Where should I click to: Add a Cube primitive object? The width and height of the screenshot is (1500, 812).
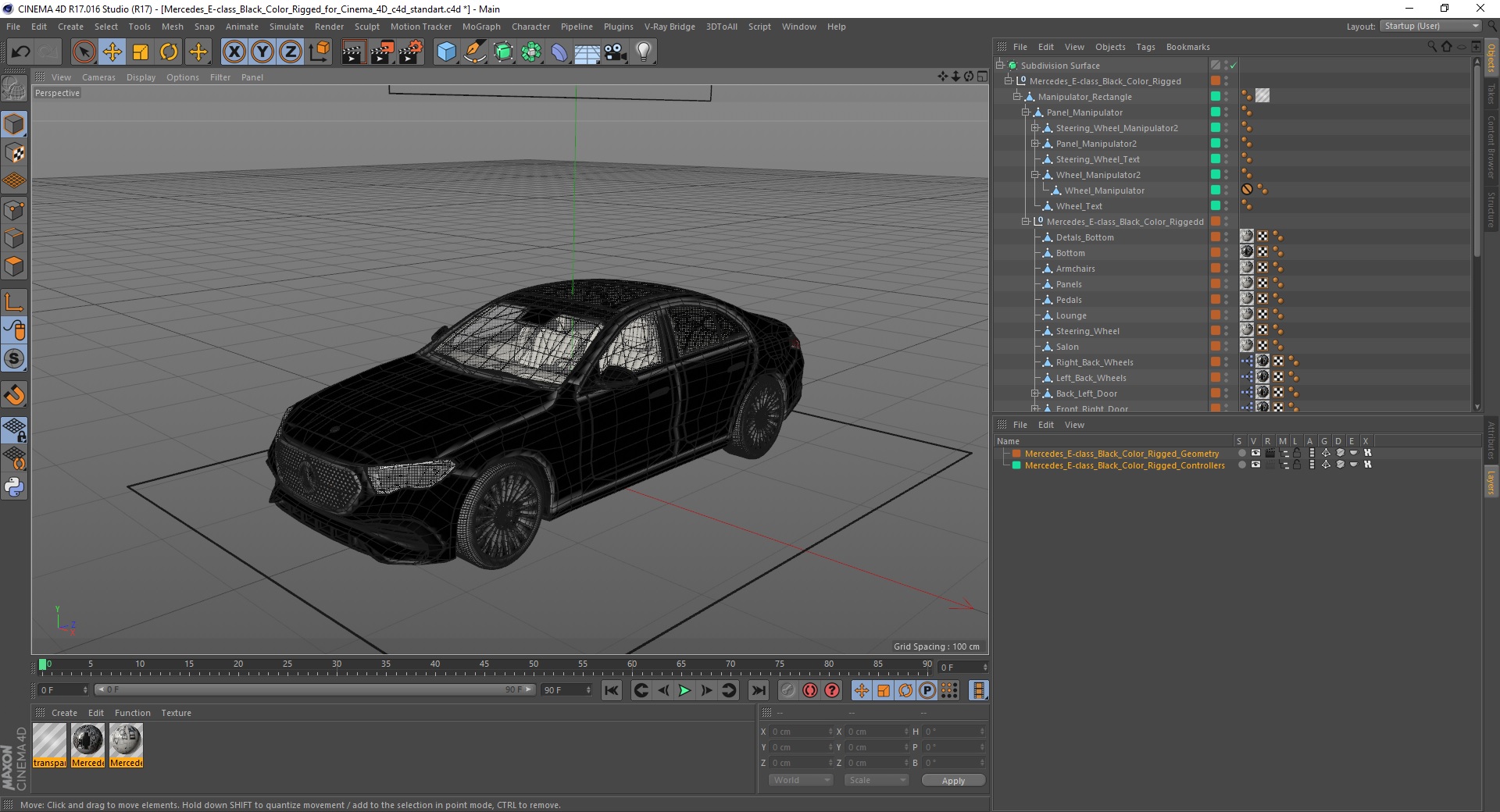446,52
